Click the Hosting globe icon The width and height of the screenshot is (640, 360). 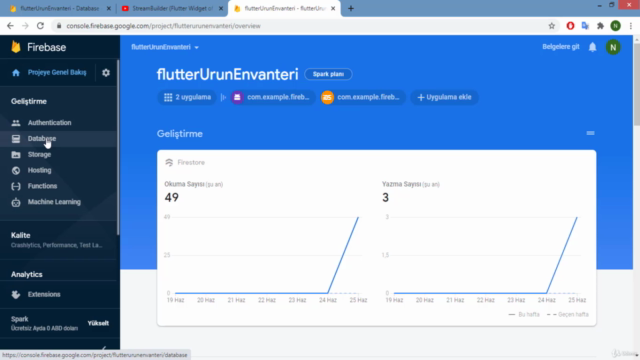(x=16, y=170)
